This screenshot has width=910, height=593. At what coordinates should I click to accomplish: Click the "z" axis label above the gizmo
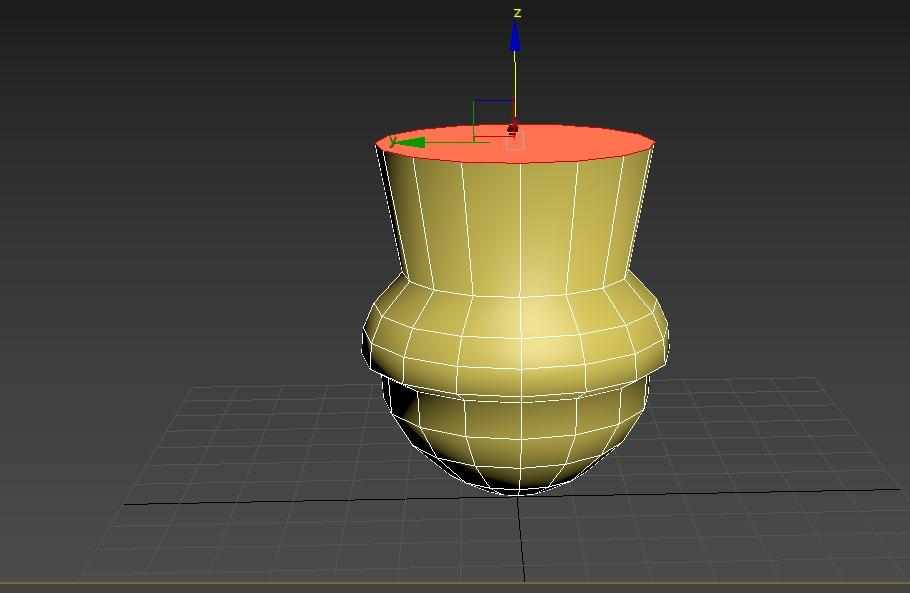coord(517,13)
